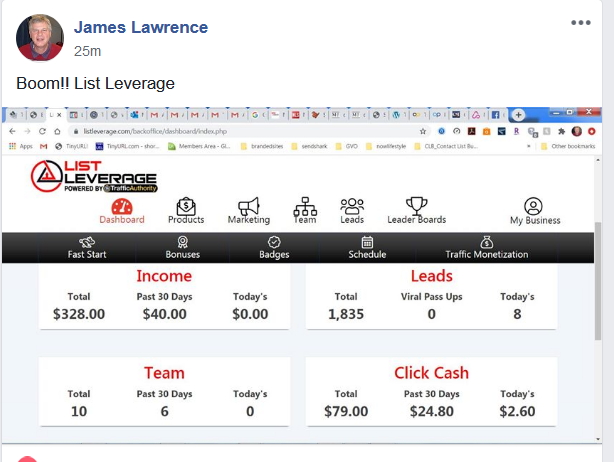Open the extensions puzzle-piece icon
This screenshot has height=462, width=614.
click(562, 131)
